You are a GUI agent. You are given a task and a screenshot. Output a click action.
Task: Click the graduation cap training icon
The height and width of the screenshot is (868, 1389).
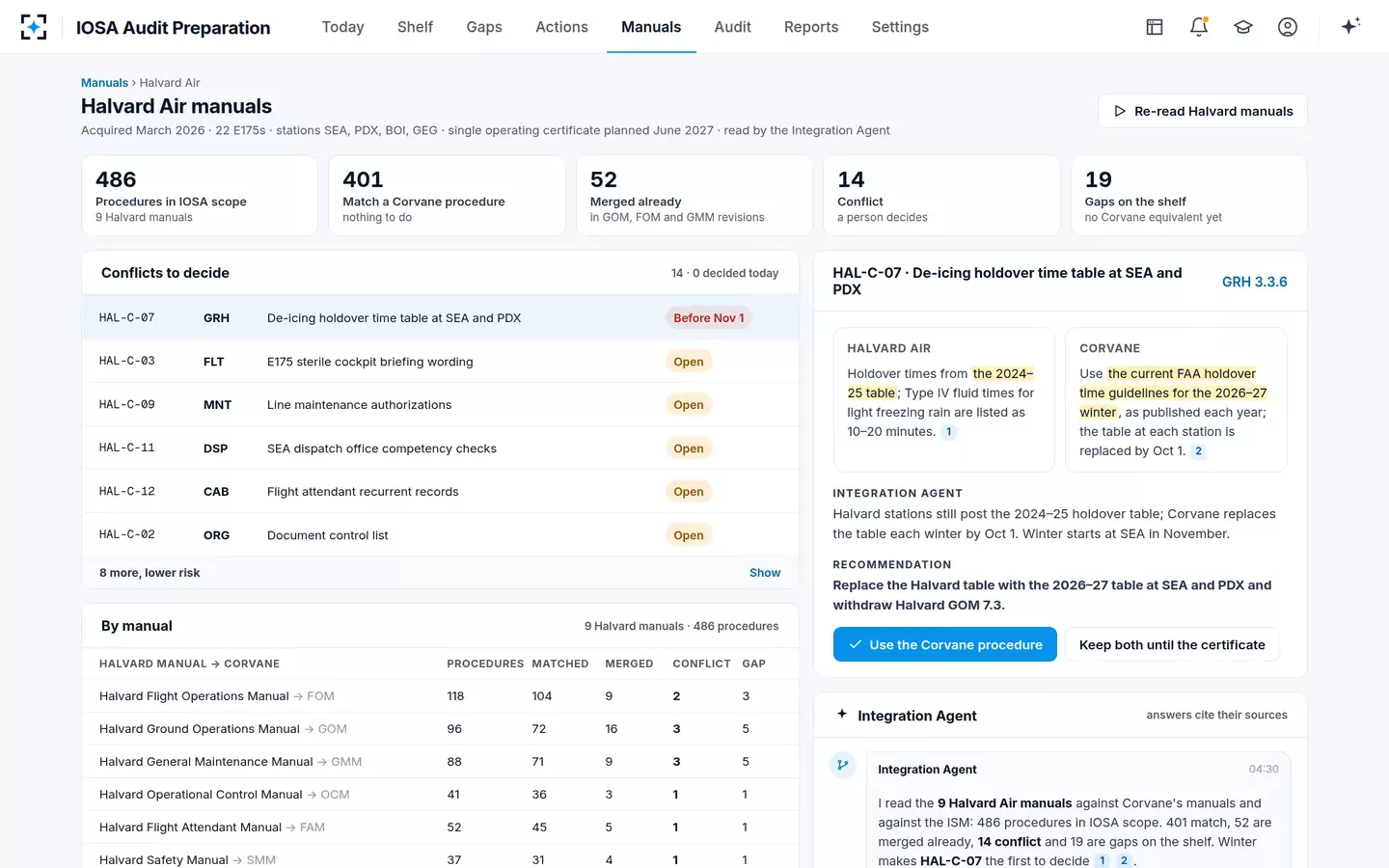(x=1243, y=27)
